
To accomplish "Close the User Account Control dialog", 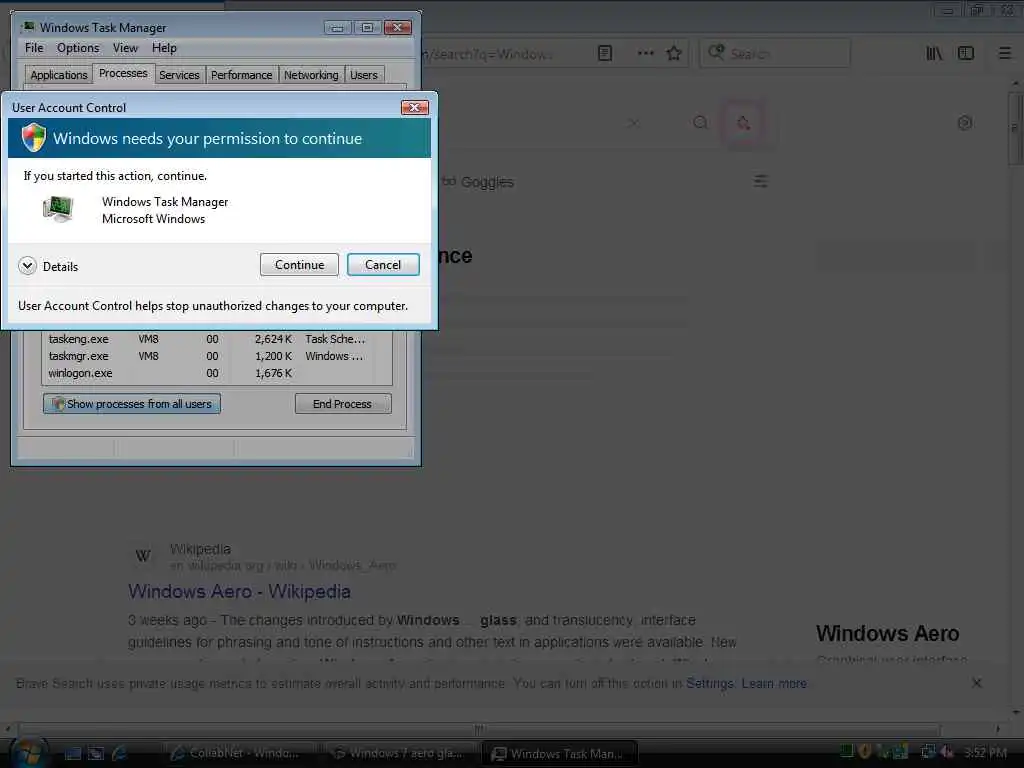I will [415, 107].
